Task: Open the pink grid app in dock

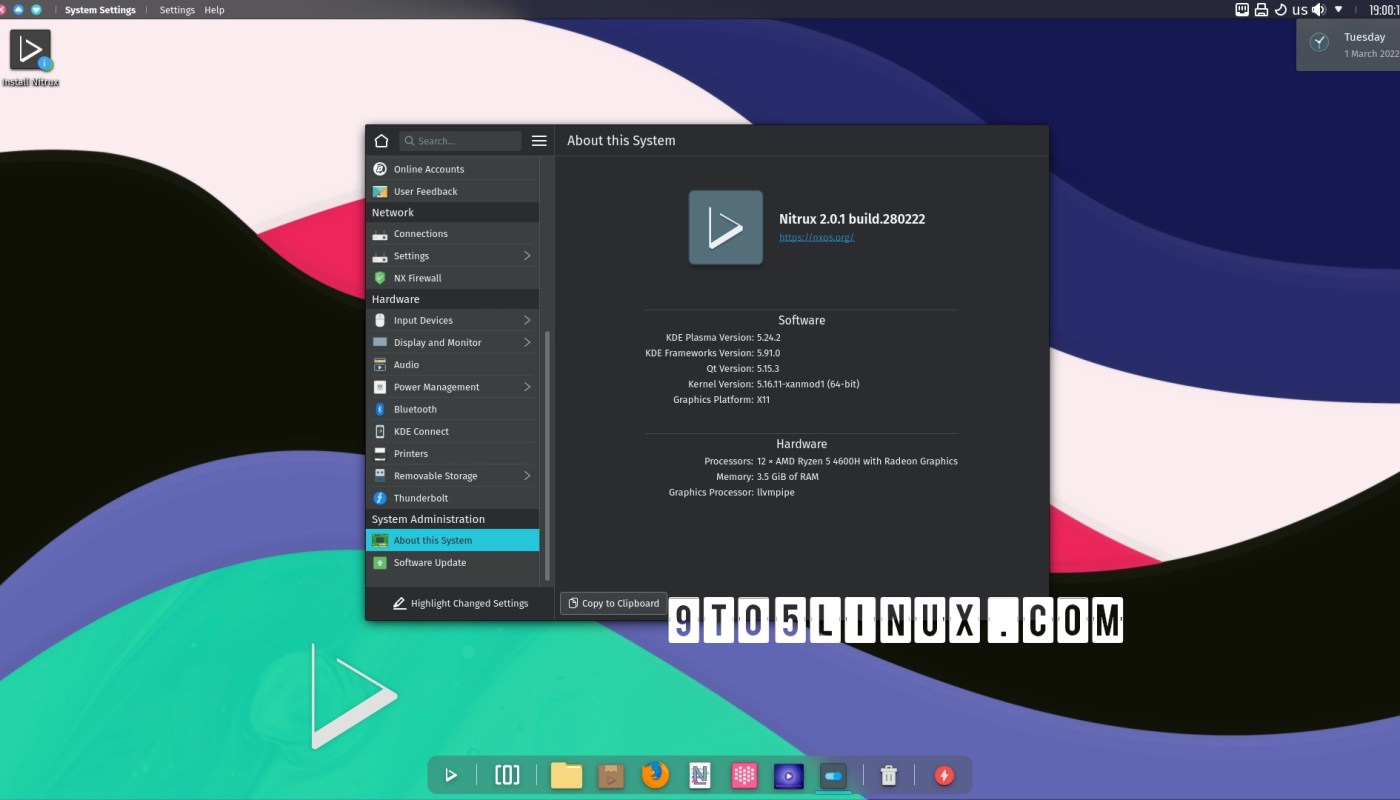Action: click(x=744, y=775)
